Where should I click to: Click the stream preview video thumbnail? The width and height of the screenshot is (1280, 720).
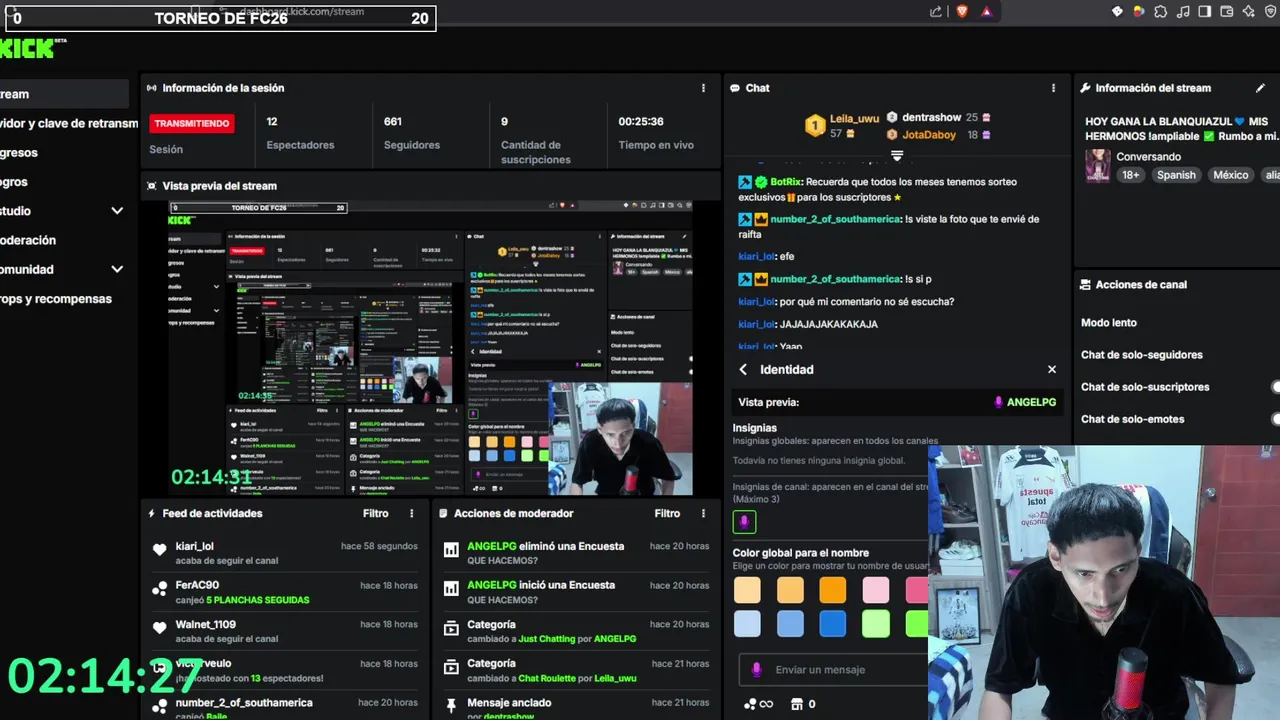430,348
